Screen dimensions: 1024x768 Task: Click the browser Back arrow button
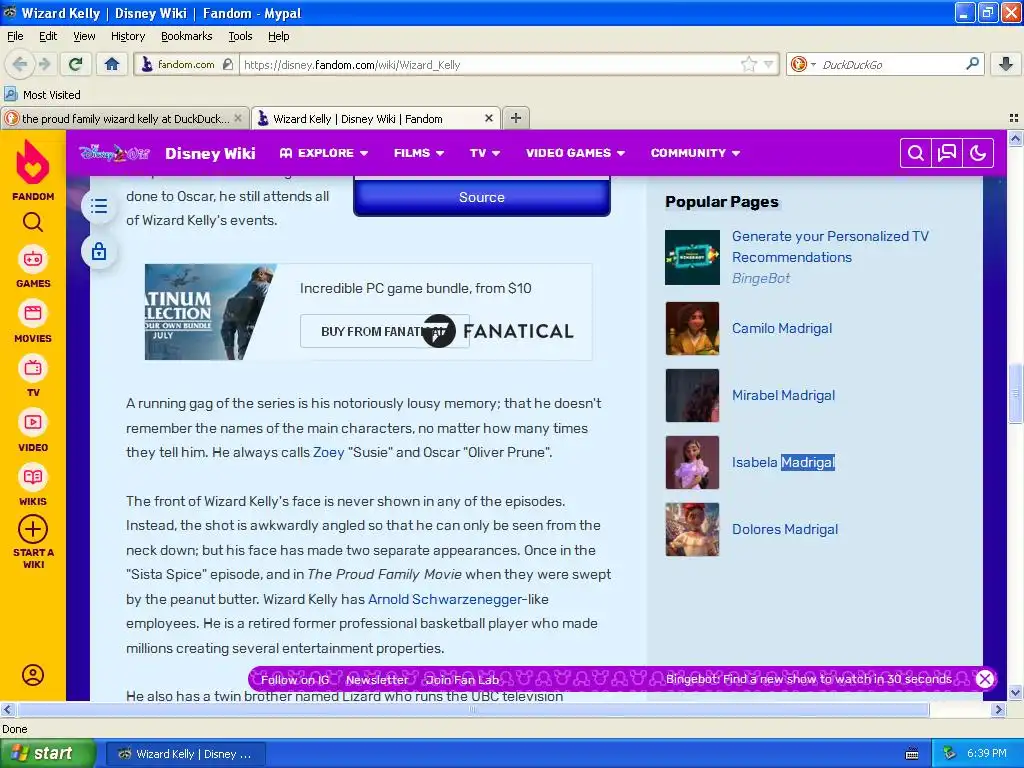[20, 64]
